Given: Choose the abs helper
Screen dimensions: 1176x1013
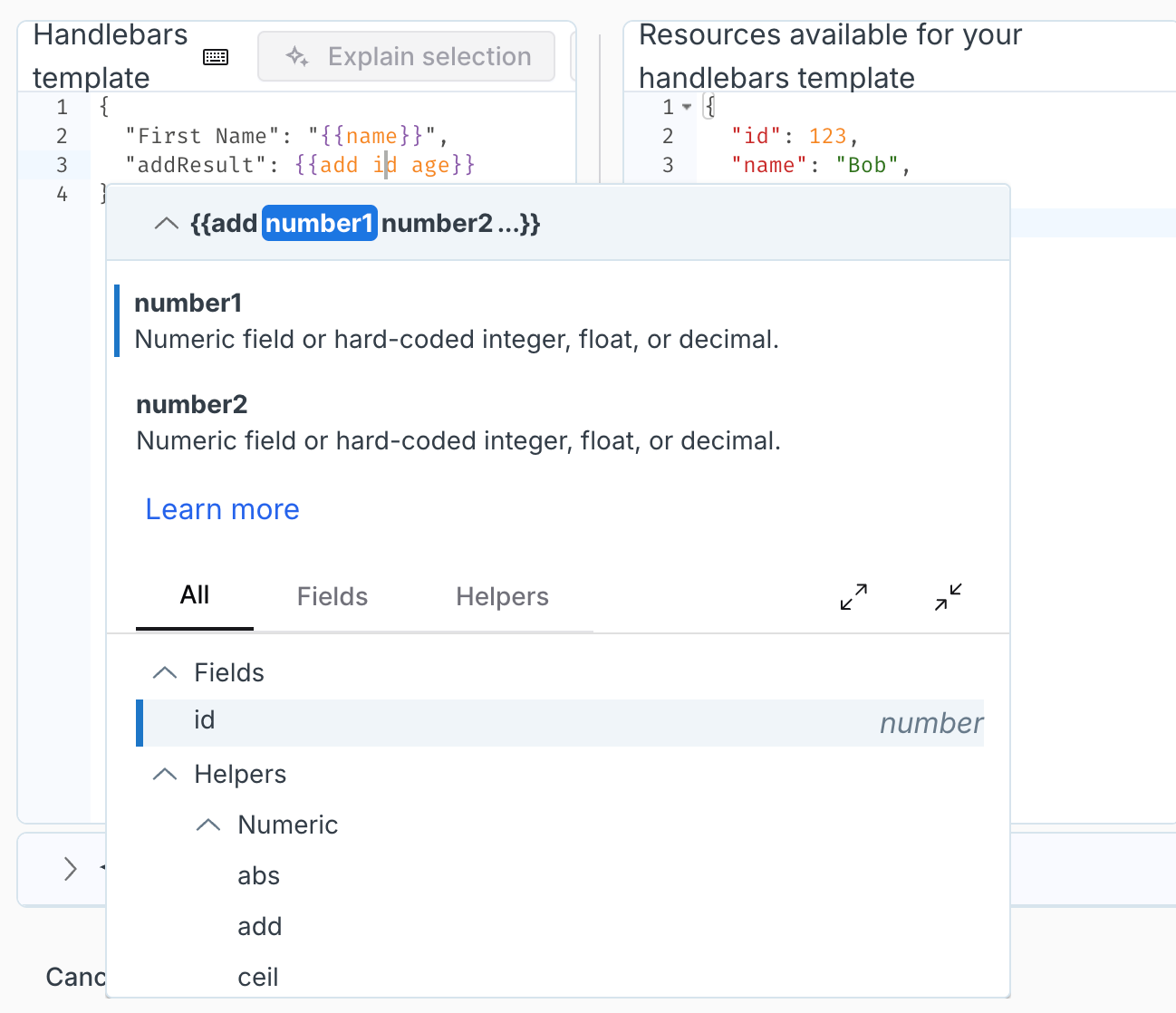Looking at the screenshot, I should [x=258, y=876].
